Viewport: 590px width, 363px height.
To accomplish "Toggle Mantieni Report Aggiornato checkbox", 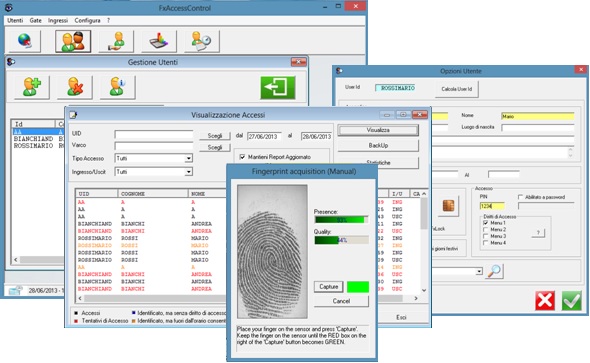I will coord(242,157).
